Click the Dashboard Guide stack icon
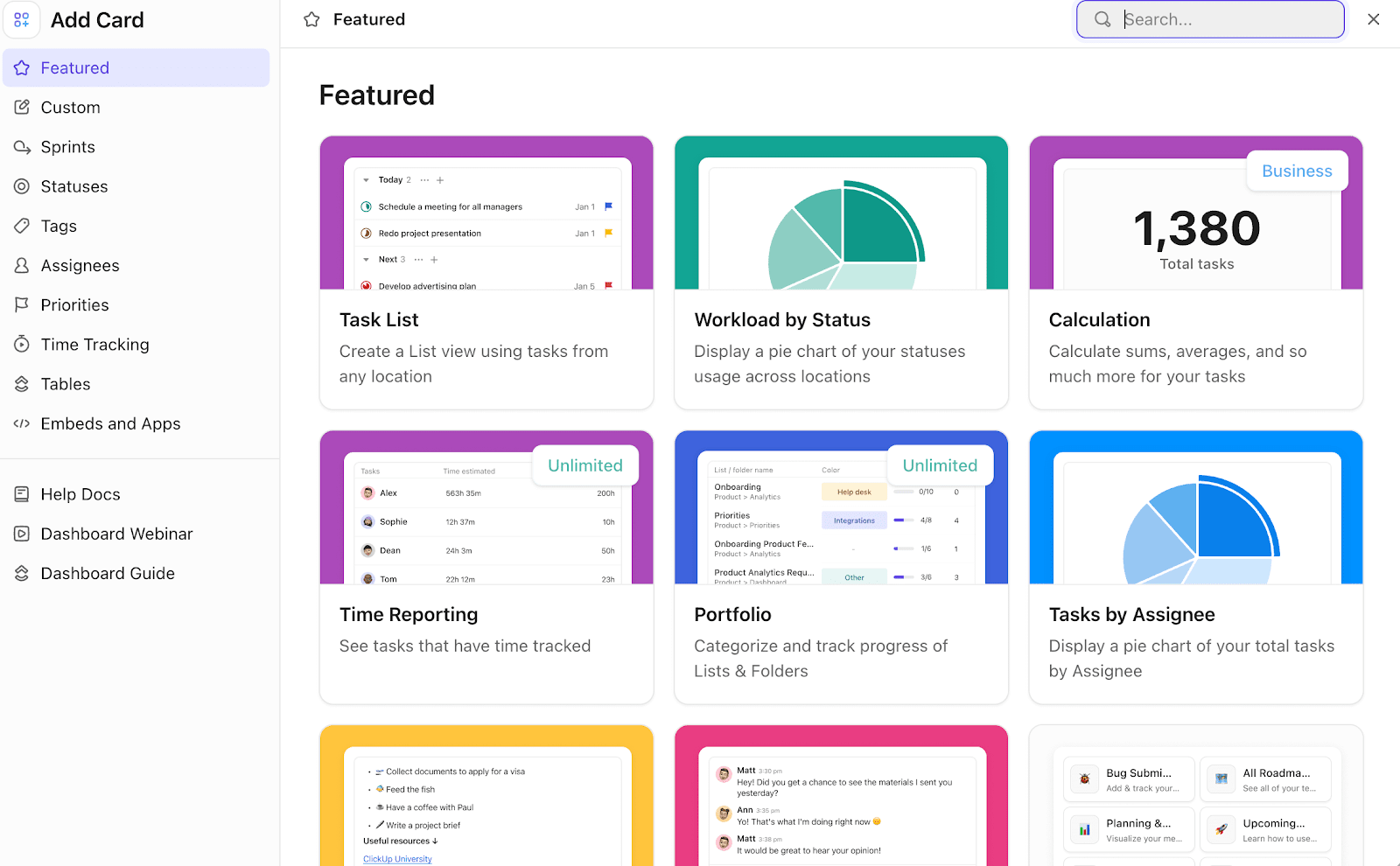 coord(22,573)
